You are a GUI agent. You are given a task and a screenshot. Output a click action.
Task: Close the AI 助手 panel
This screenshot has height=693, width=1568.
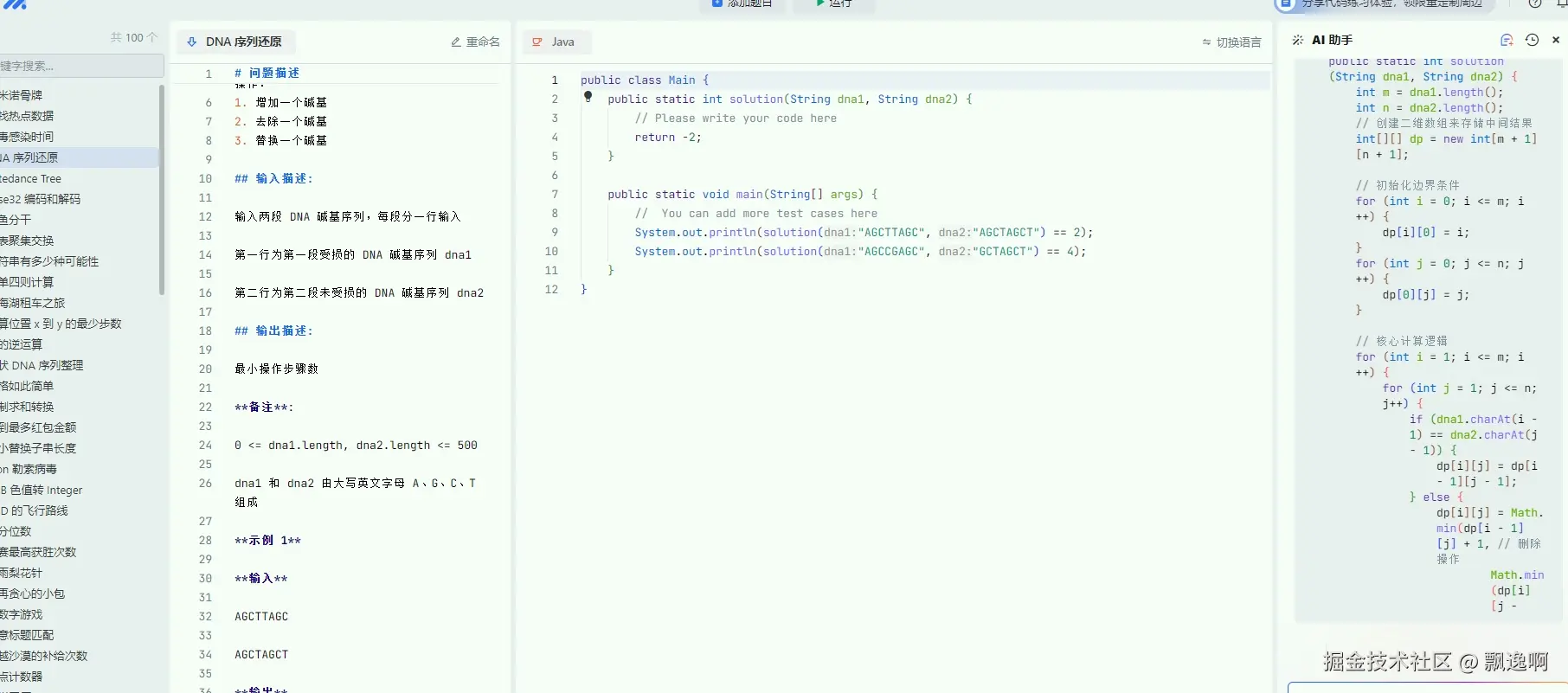[1556, 40]
